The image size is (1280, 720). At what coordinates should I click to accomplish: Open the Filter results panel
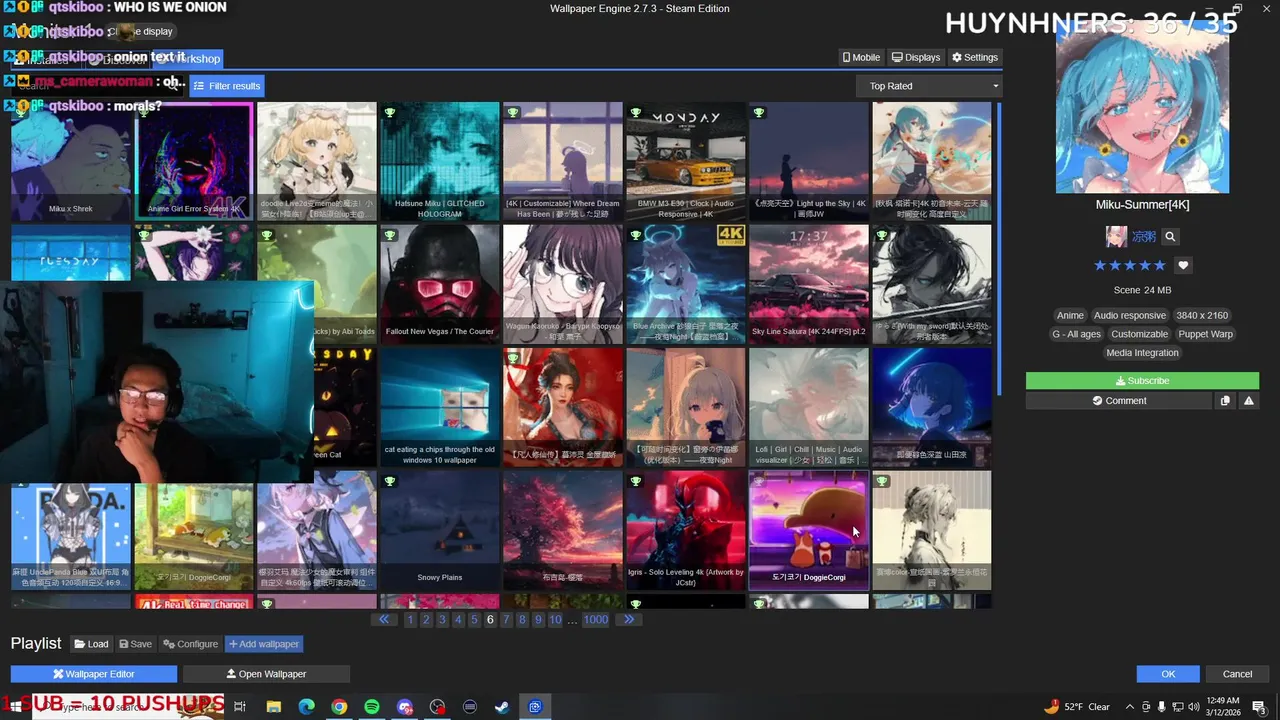point(227,86)
